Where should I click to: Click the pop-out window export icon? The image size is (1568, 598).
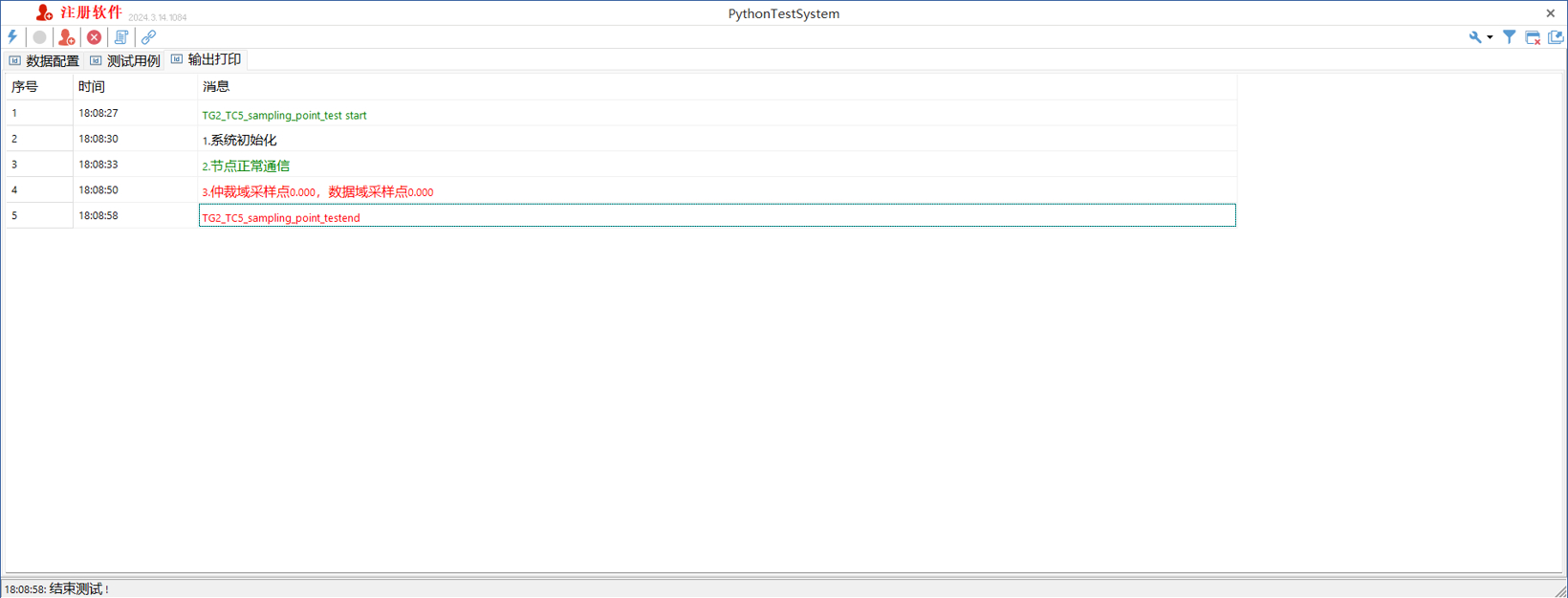point(1556,37)
